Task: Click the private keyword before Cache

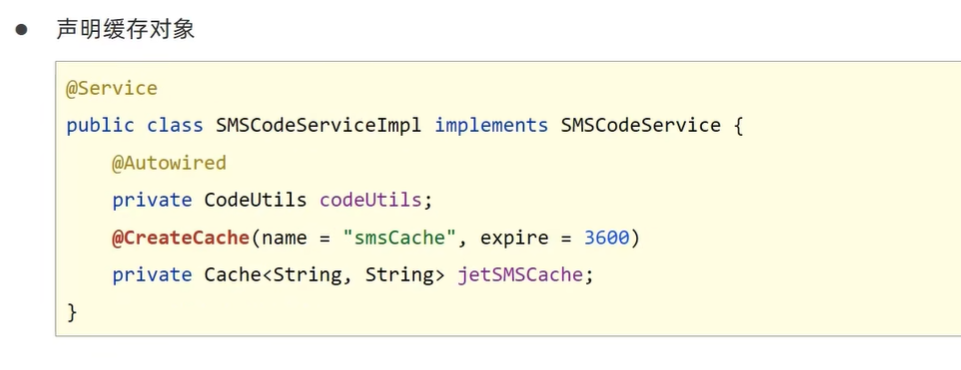Action: (x=152, y=276)
